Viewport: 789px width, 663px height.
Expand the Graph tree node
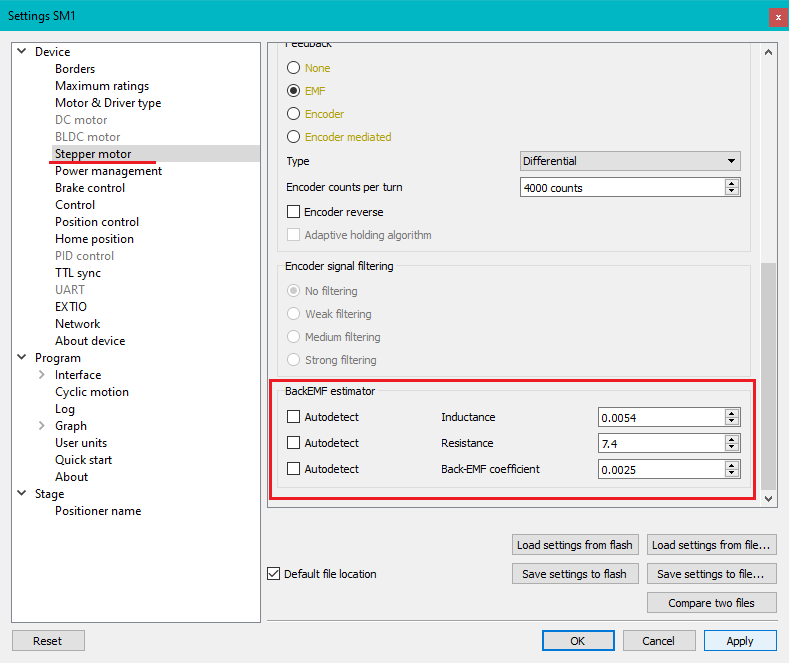41,426
